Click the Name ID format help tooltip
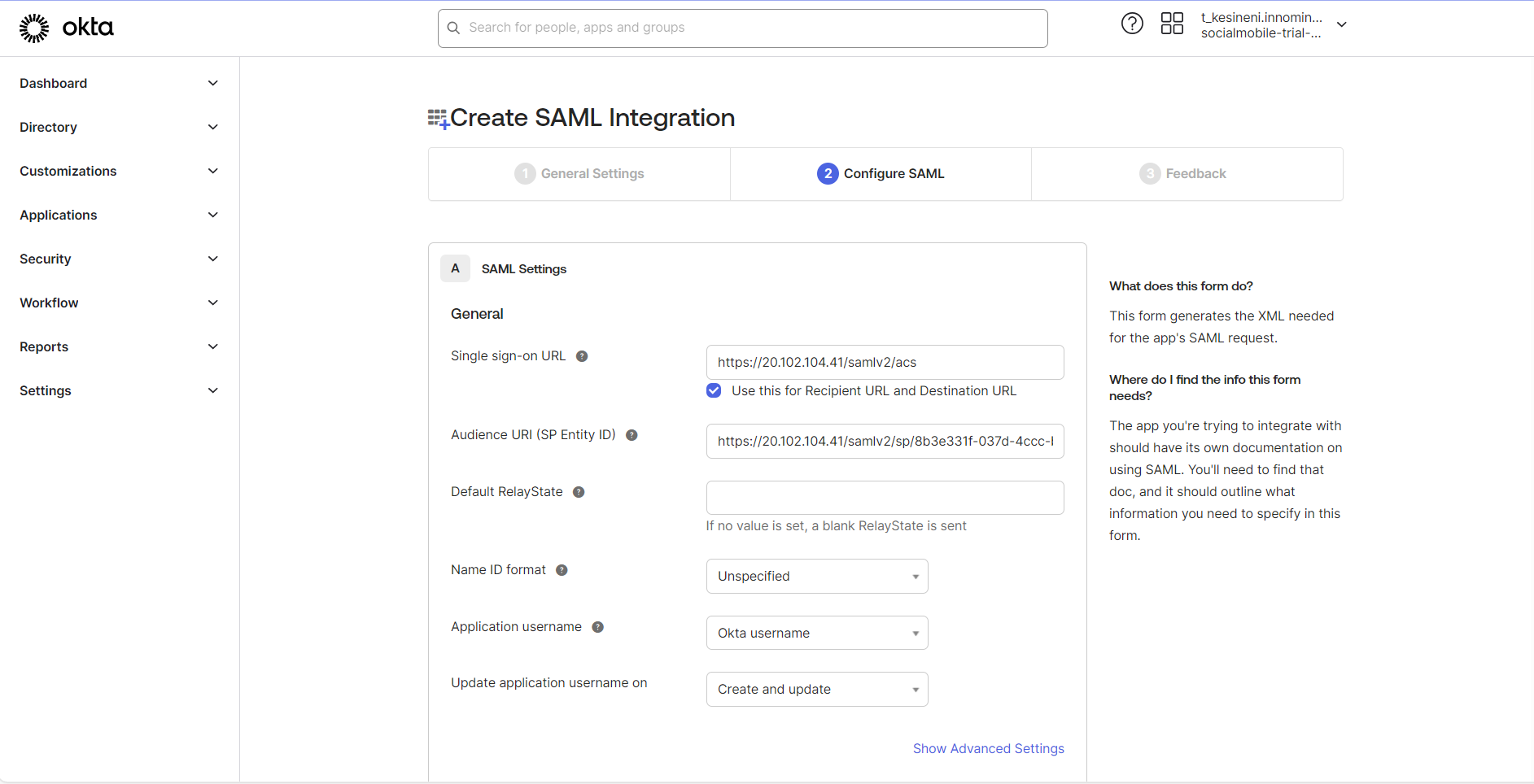This screenshot has width=1534, height=784. (562, 569)
